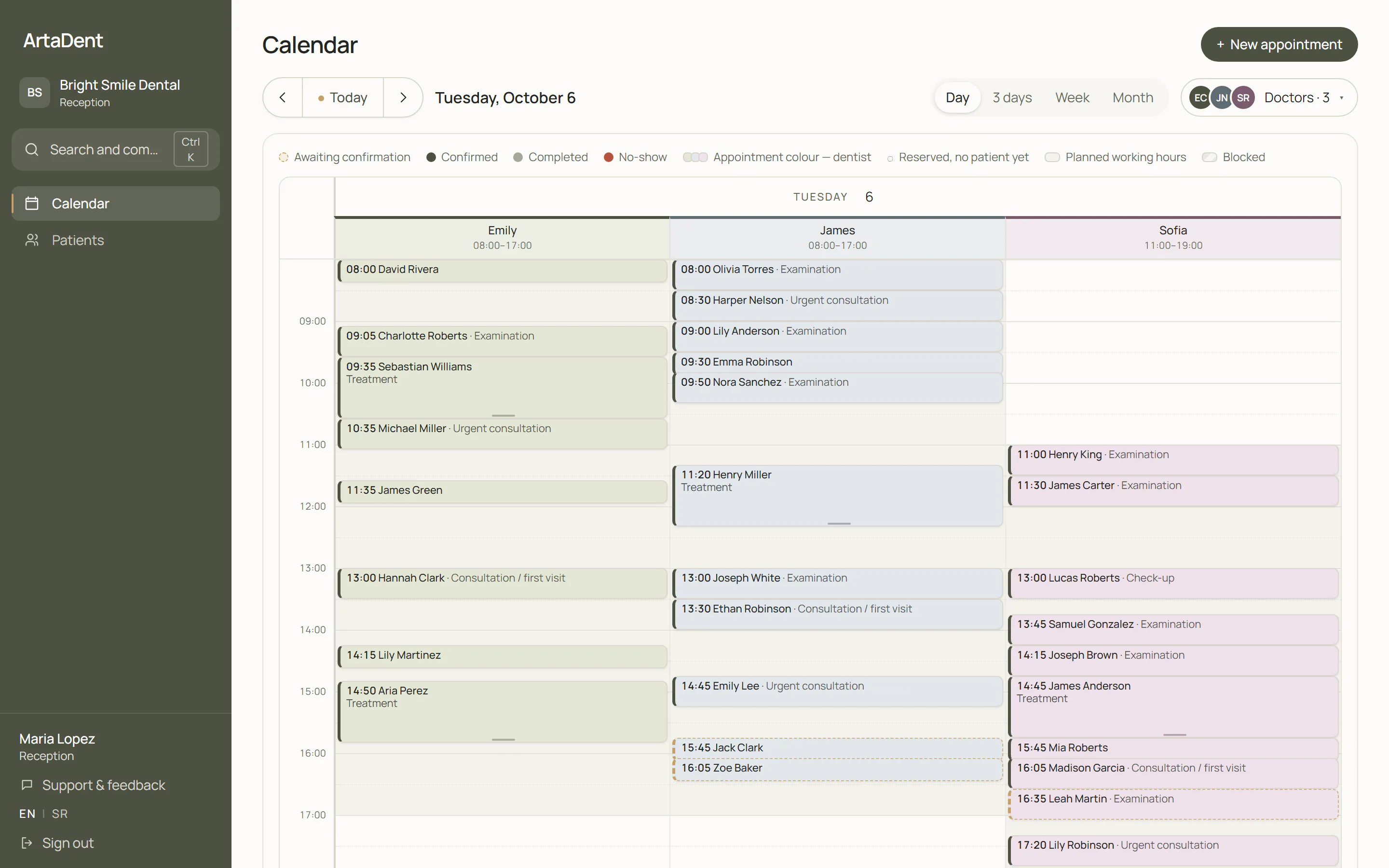Click the EC doctor avatar
Image resolution: width=1389 pixels, height=868 pixels.
pos(1200,97)
